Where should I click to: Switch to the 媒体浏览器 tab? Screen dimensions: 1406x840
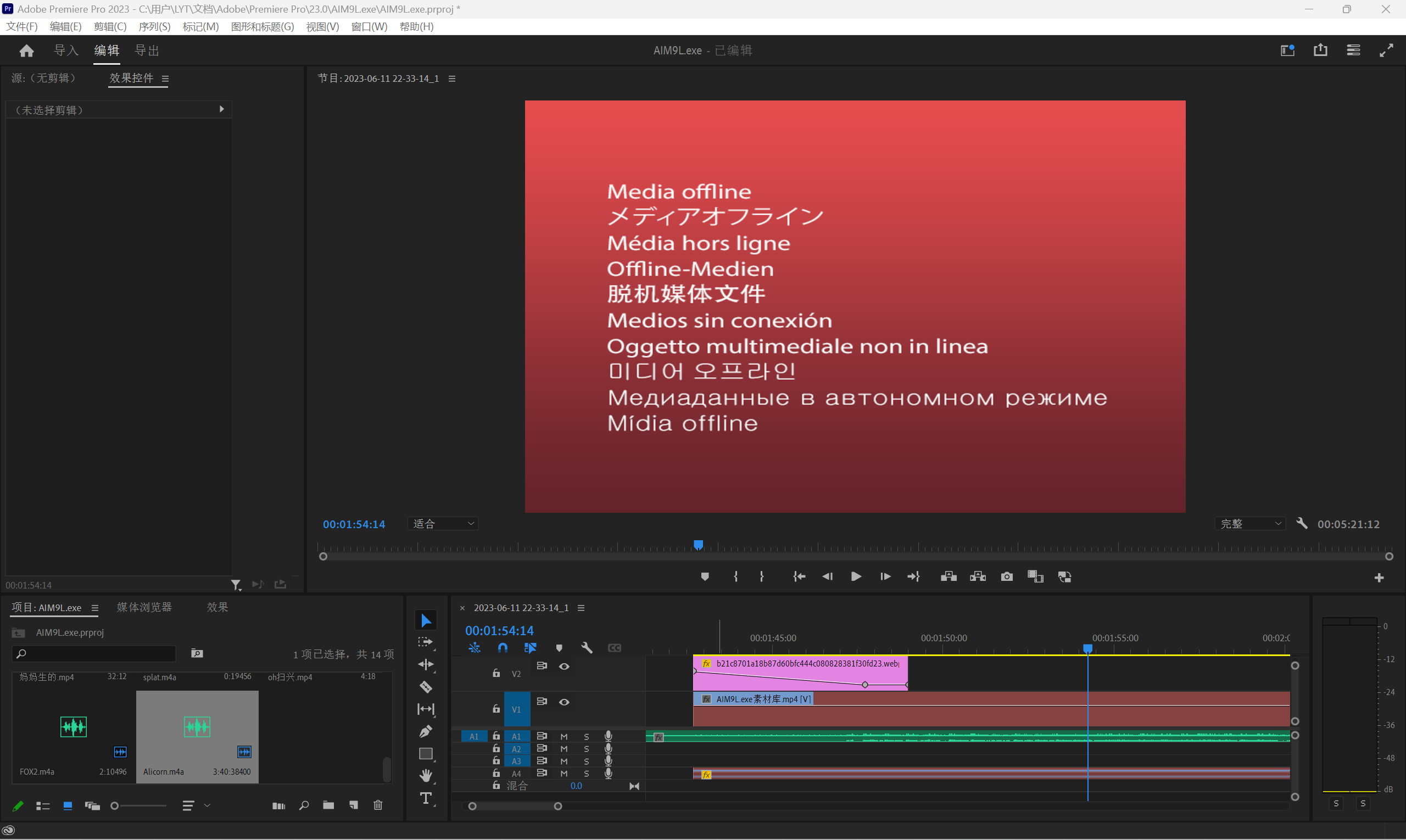pyautogui.click(x=144, y=607)
